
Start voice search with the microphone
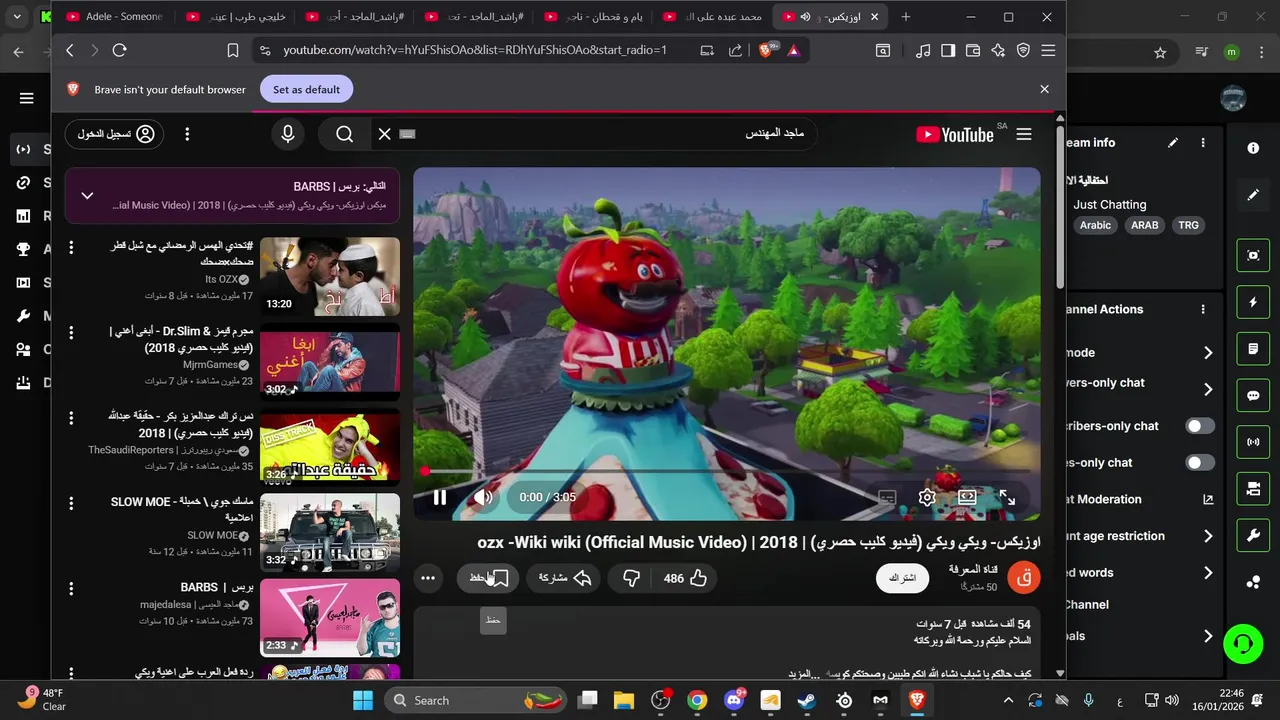288,134
